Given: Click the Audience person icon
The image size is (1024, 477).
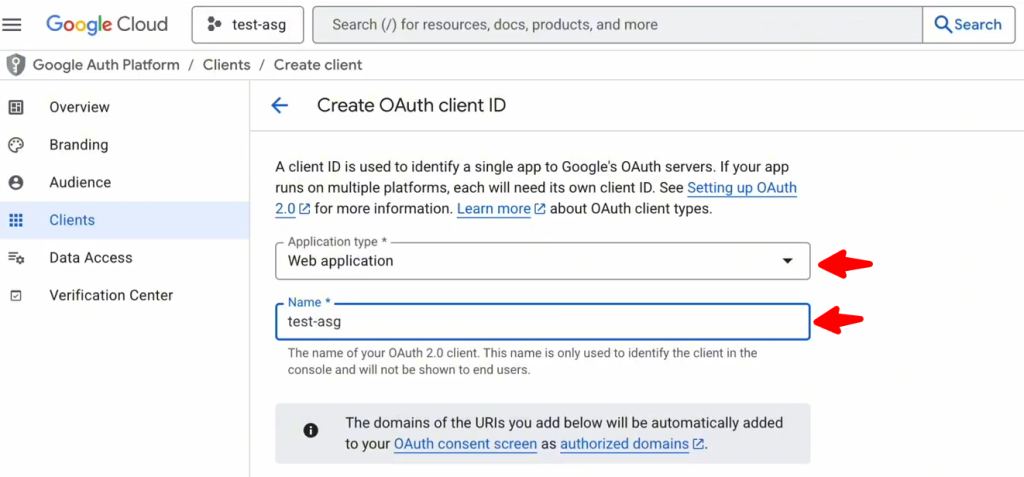Looking at the screenshot, I should click(x=16, y=183).
